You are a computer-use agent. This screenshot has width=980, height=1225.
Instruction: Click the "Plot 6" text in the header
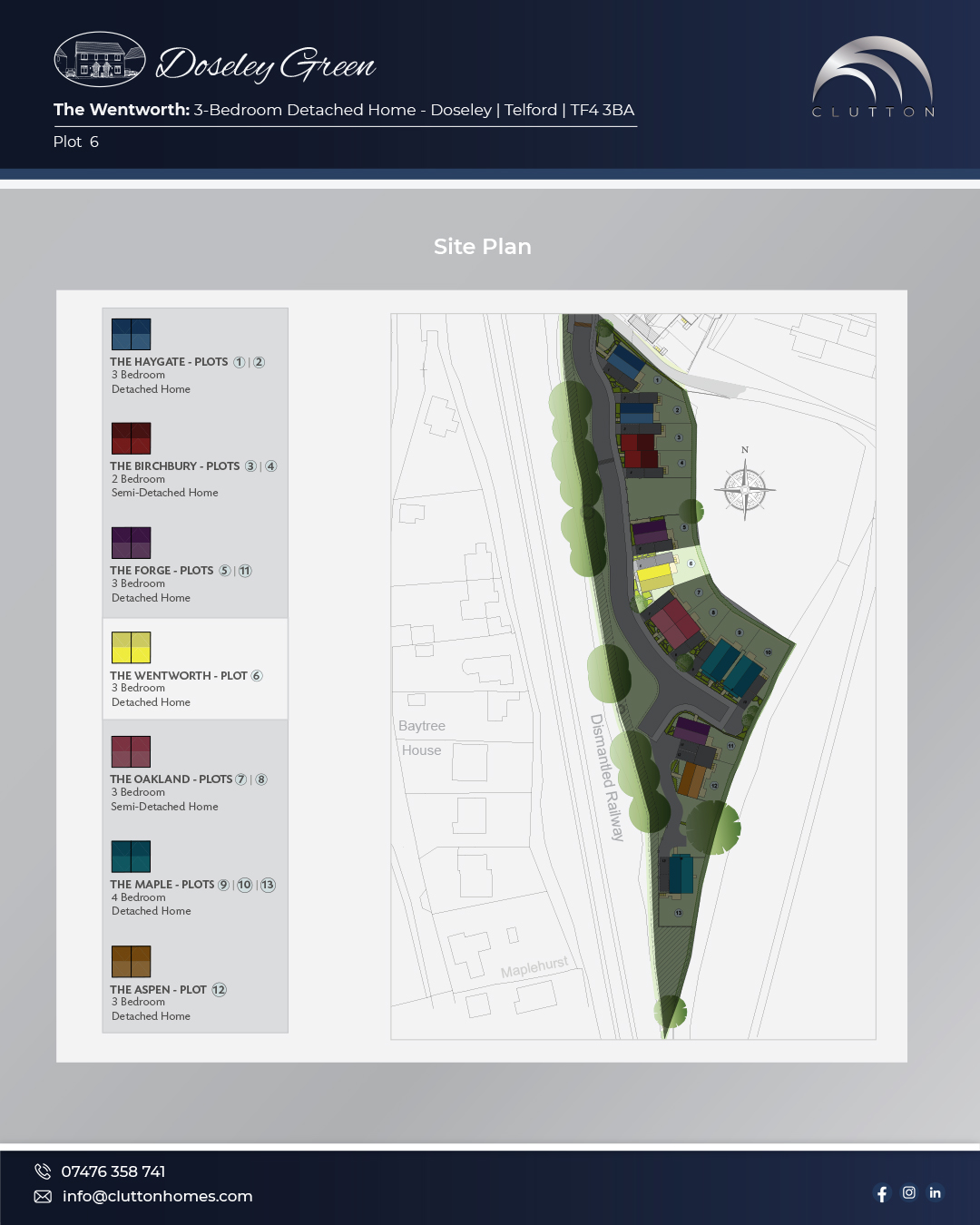click(76, 142)
